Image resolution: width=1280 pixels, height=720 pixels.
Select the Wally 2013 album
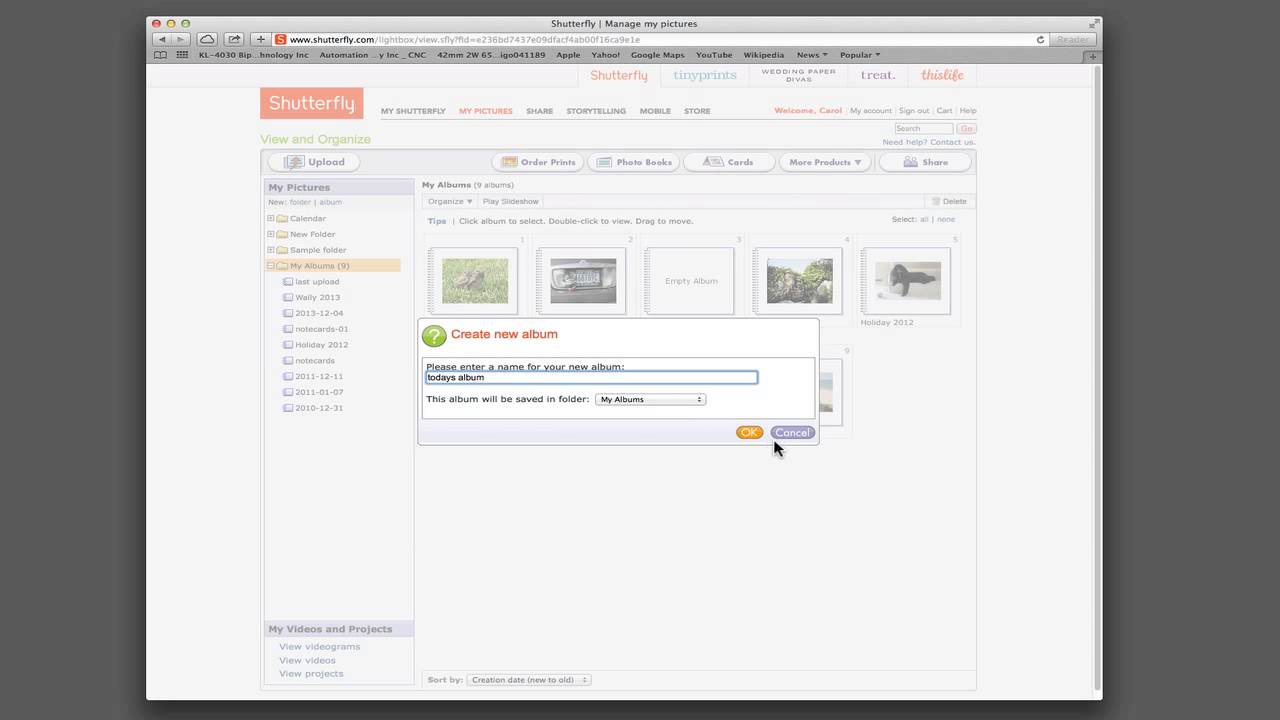(x=317, y=297)
